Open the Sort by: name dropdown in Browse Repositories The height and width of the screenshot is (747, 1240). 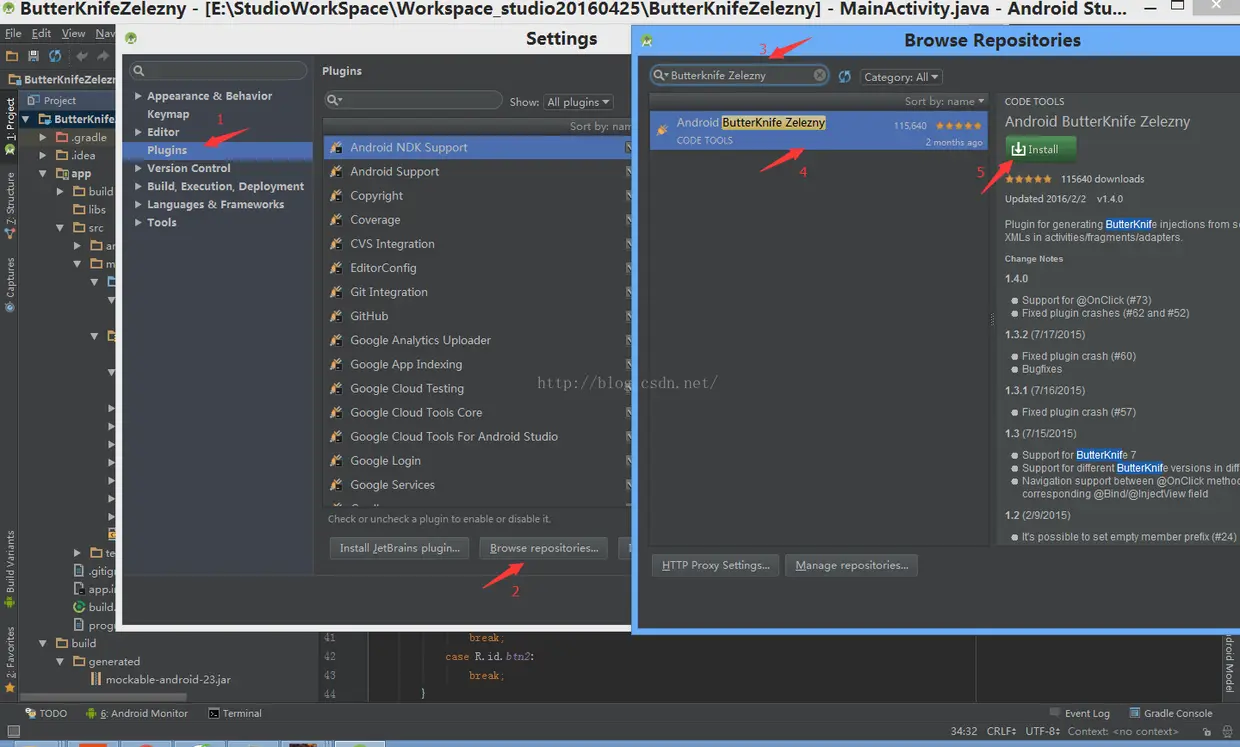click(945, 101)
